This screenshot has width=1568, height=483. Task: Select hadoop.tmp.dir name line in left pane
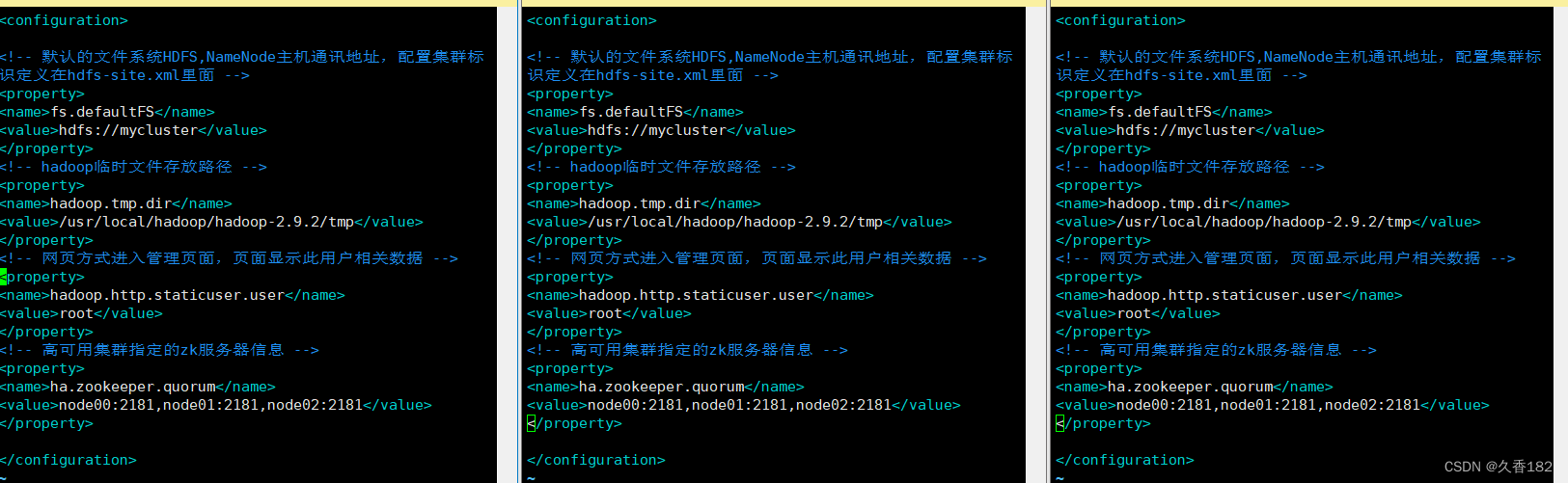(116, 203)
